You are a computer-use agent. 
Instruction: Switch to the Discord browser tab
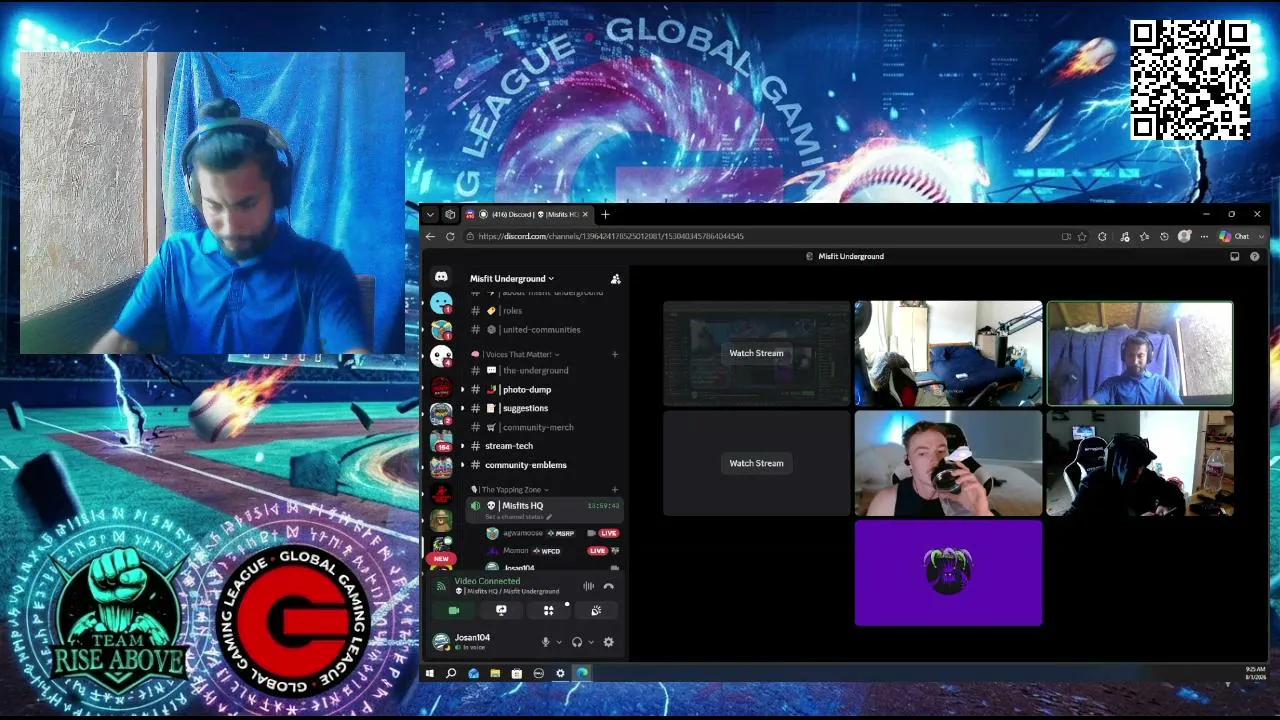click(x=526, y=215)
